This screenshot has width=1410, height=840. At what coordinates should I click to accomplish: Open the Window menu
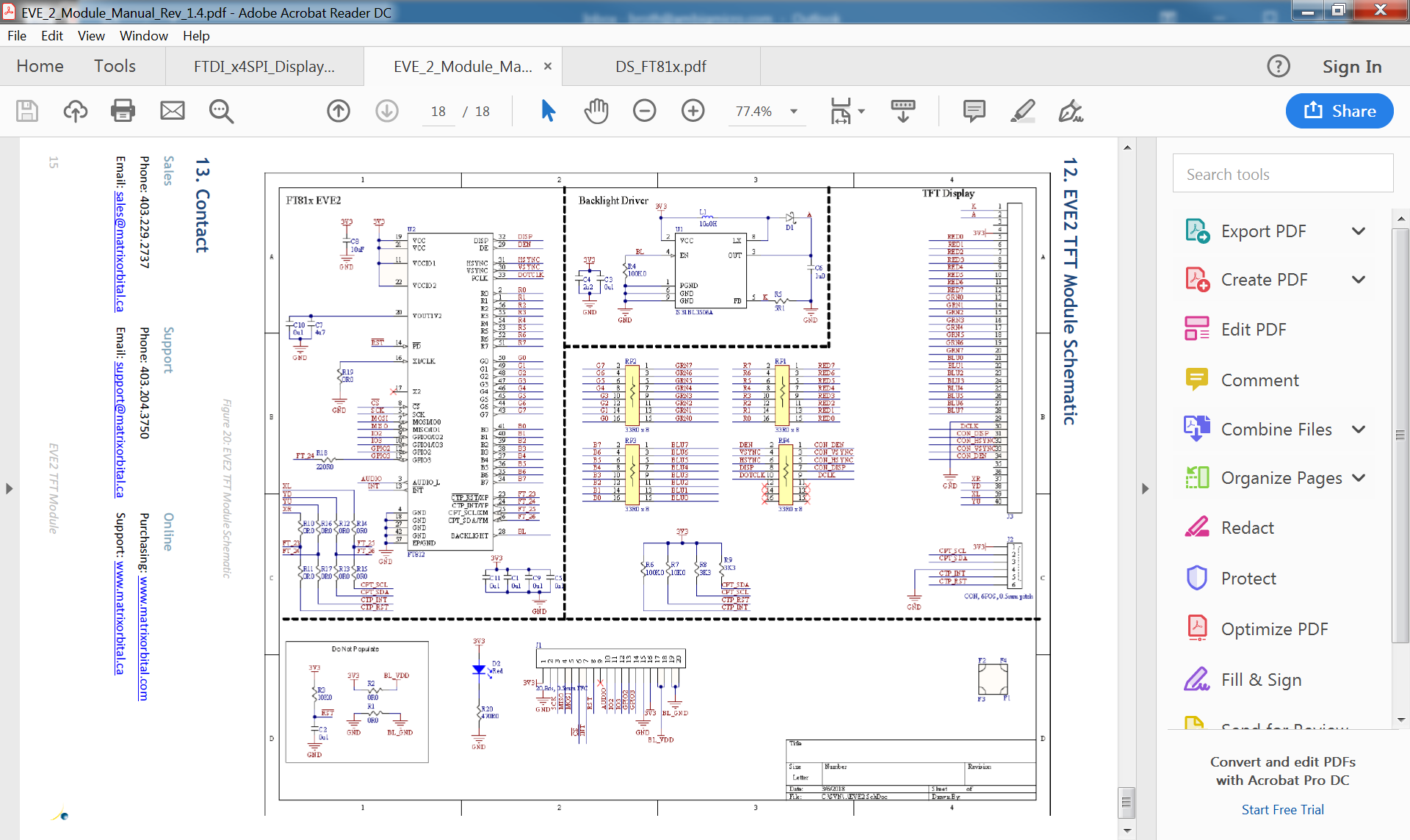(x=144, y=35)
